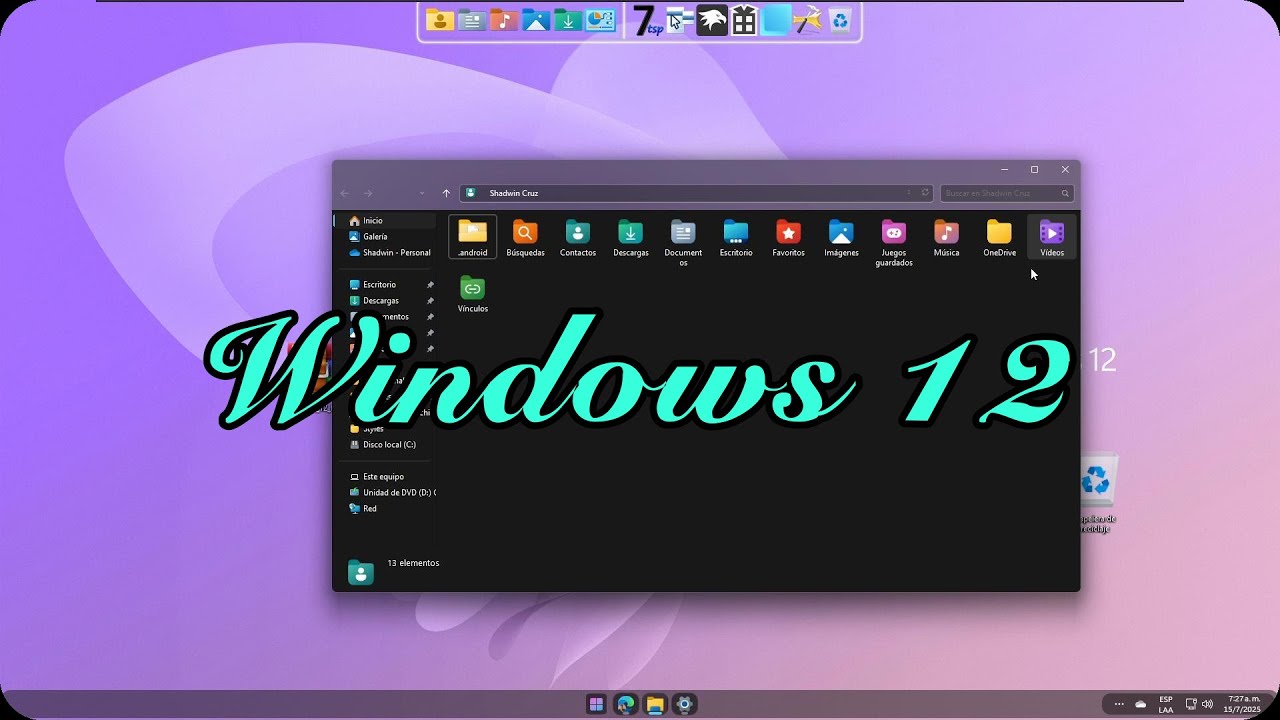The width and height of the screenshot is (1280, 720).
Task: Expand the address bar history chevron
Action: pyautogui.click(x=909, y=193)
